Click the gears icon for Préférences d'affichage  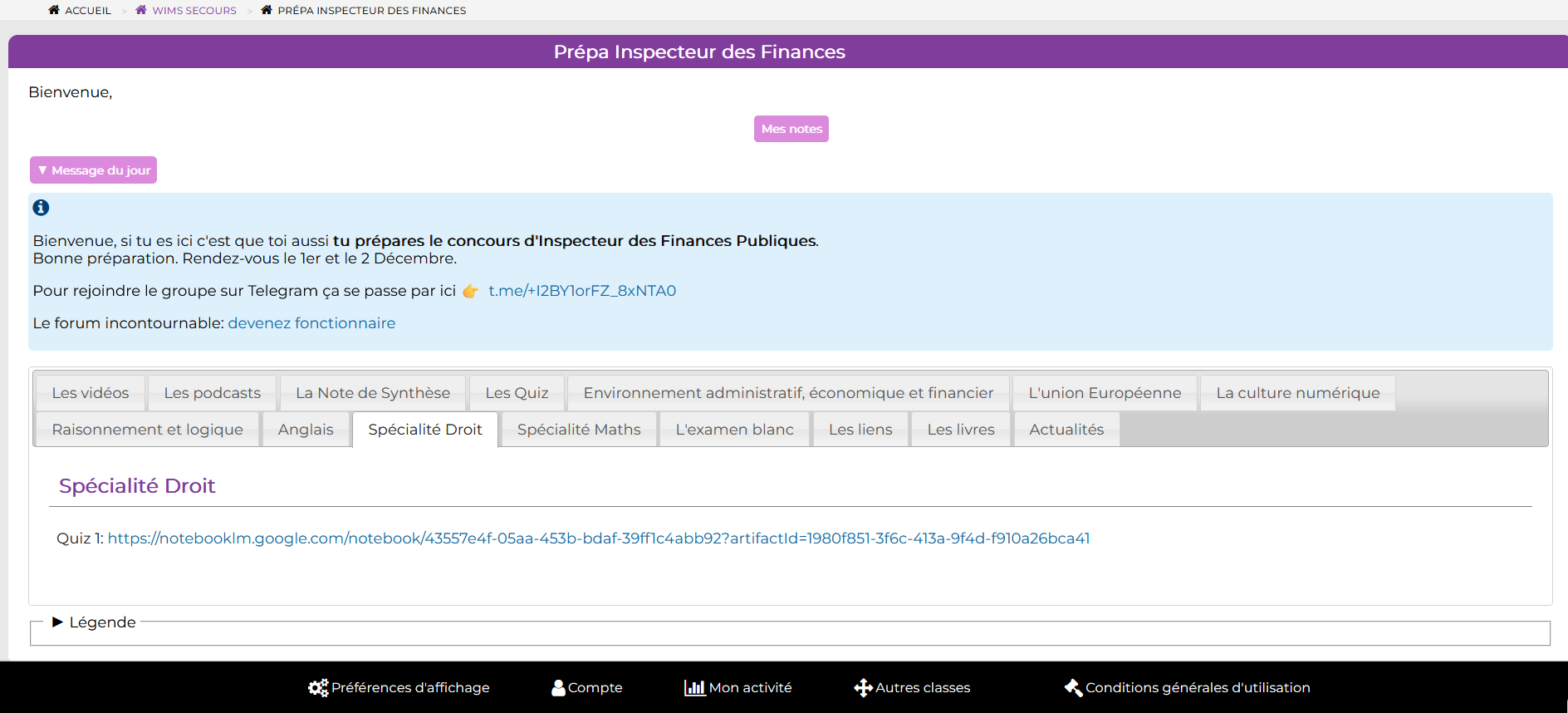coord(317,688)
